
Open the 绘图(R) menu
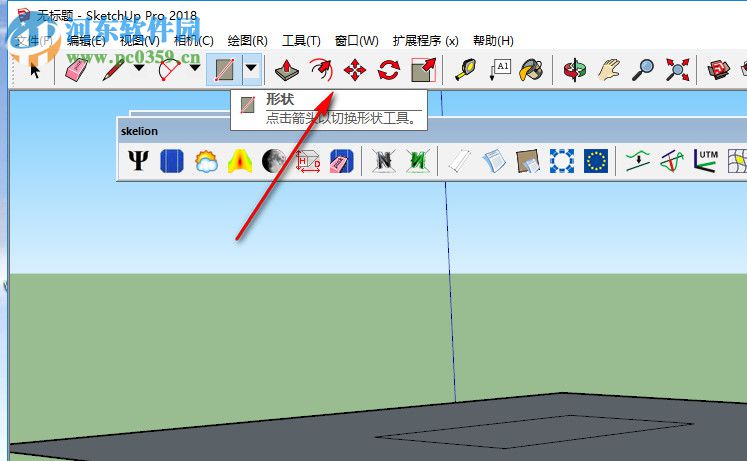(247, 40)
